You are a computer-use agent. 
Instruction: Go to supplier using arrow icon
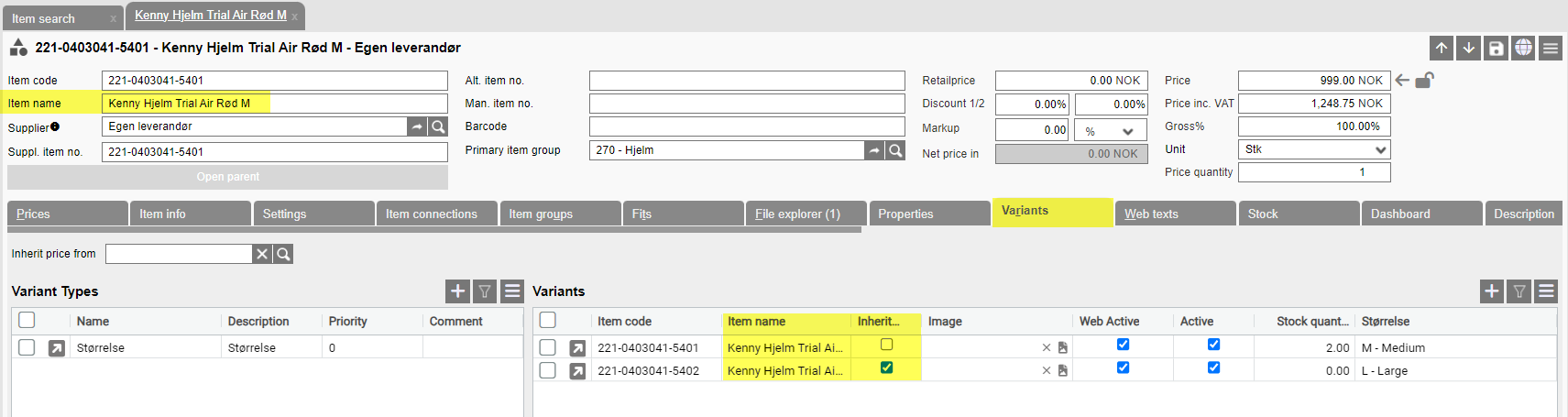[417, 126]
